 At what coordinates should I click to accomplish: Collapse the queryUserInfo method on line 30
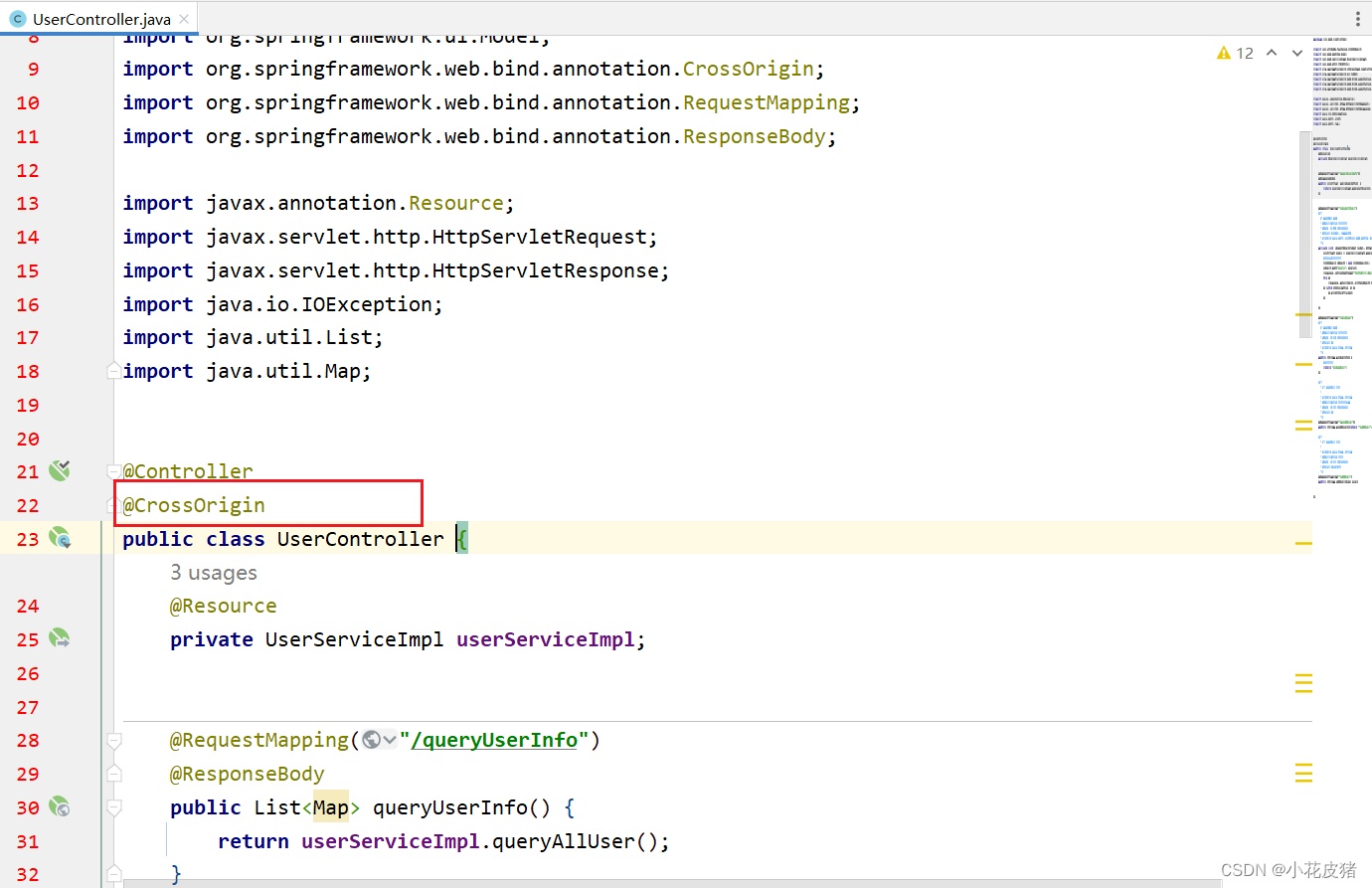tap(114, 807)
